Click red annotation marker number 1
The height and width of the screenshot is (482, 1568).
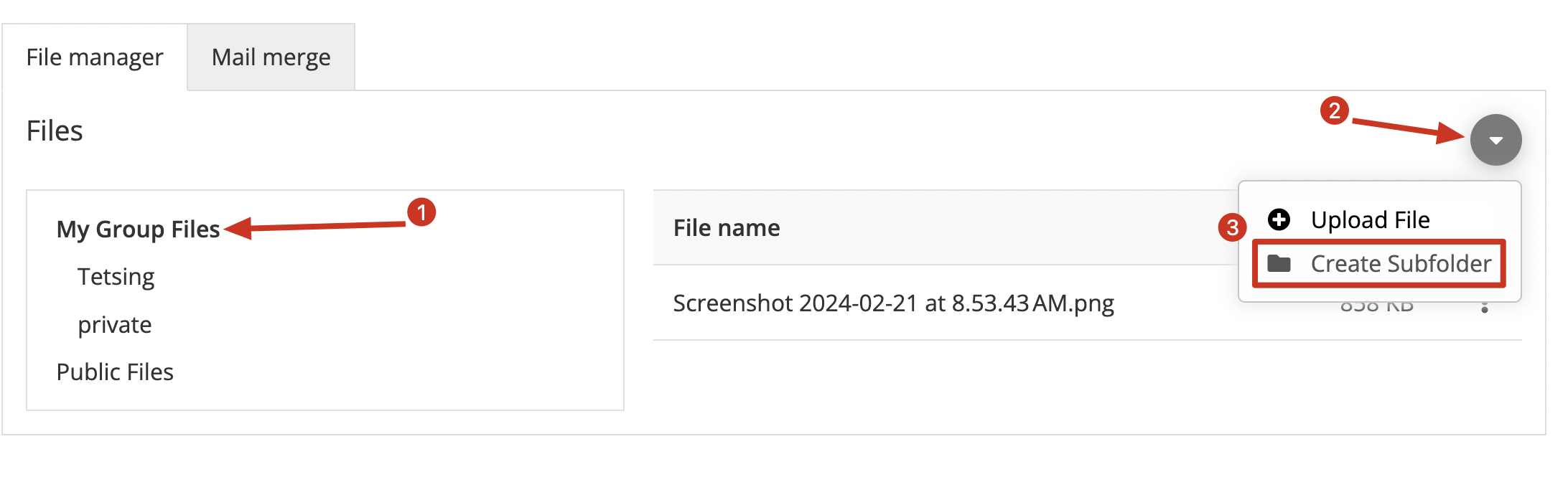pos(421,212)
